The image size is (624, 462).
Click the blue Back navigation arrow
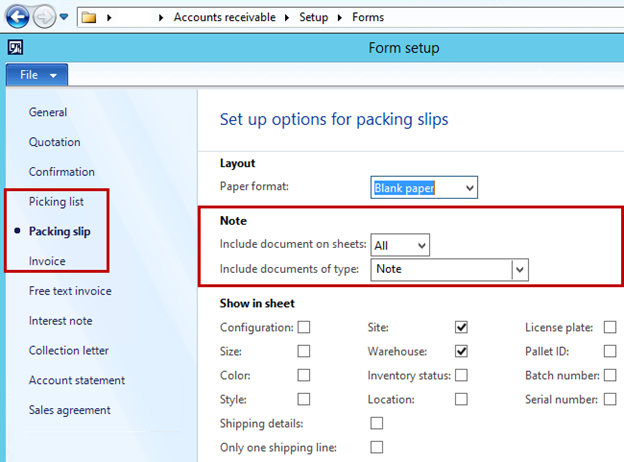coord(17,17)
